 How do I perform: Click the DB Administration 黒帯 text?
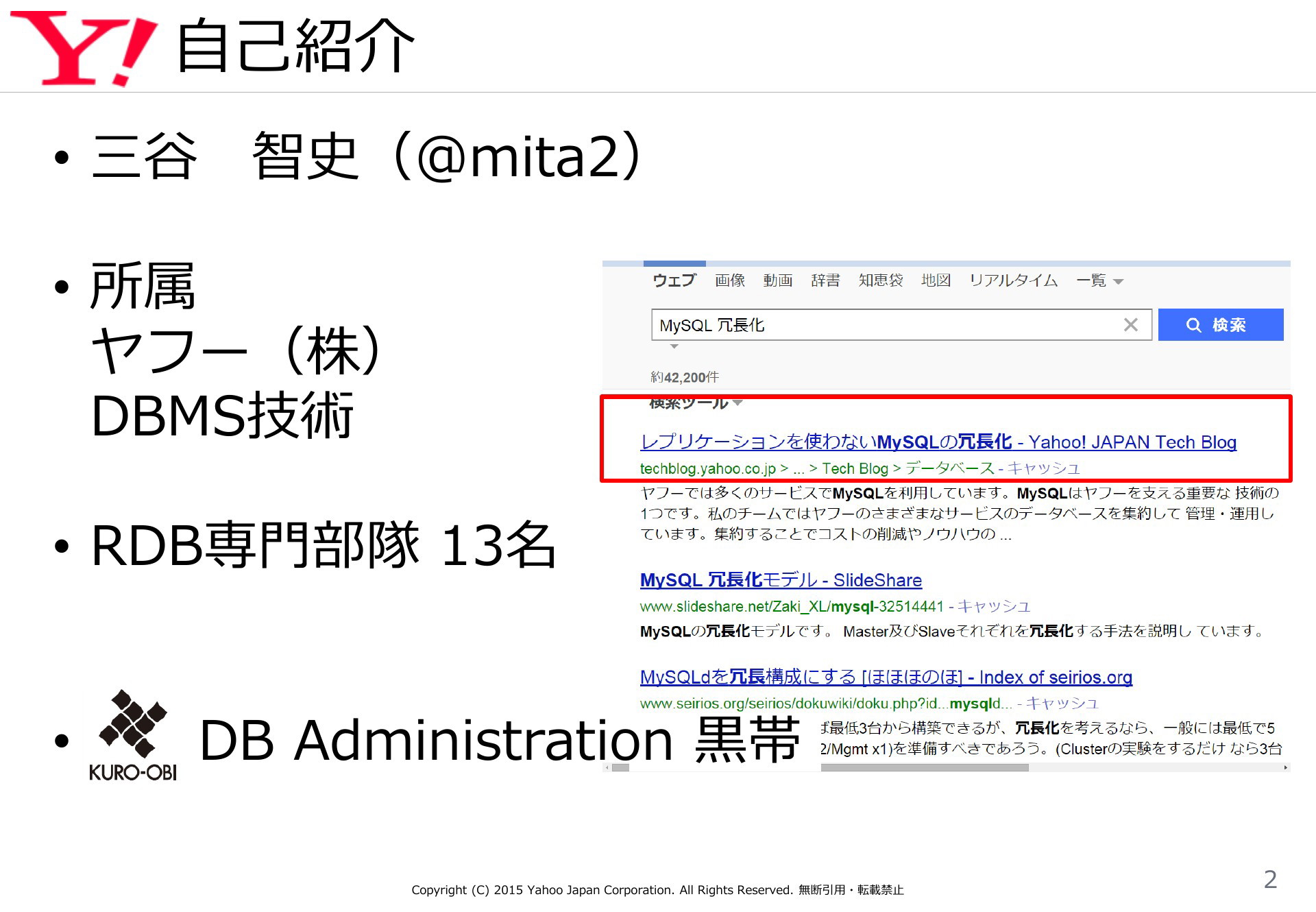pos(500,741)
